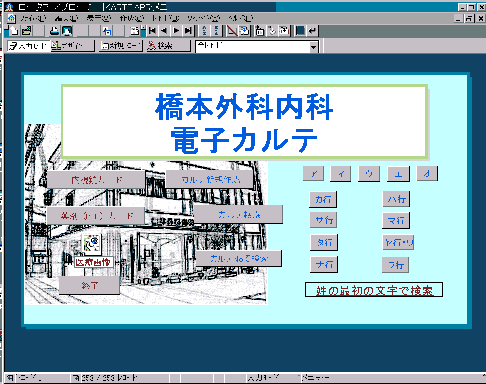Click the ウ kana search button
This screenshot has width=486, height=384.
click(x=369, y=174)
